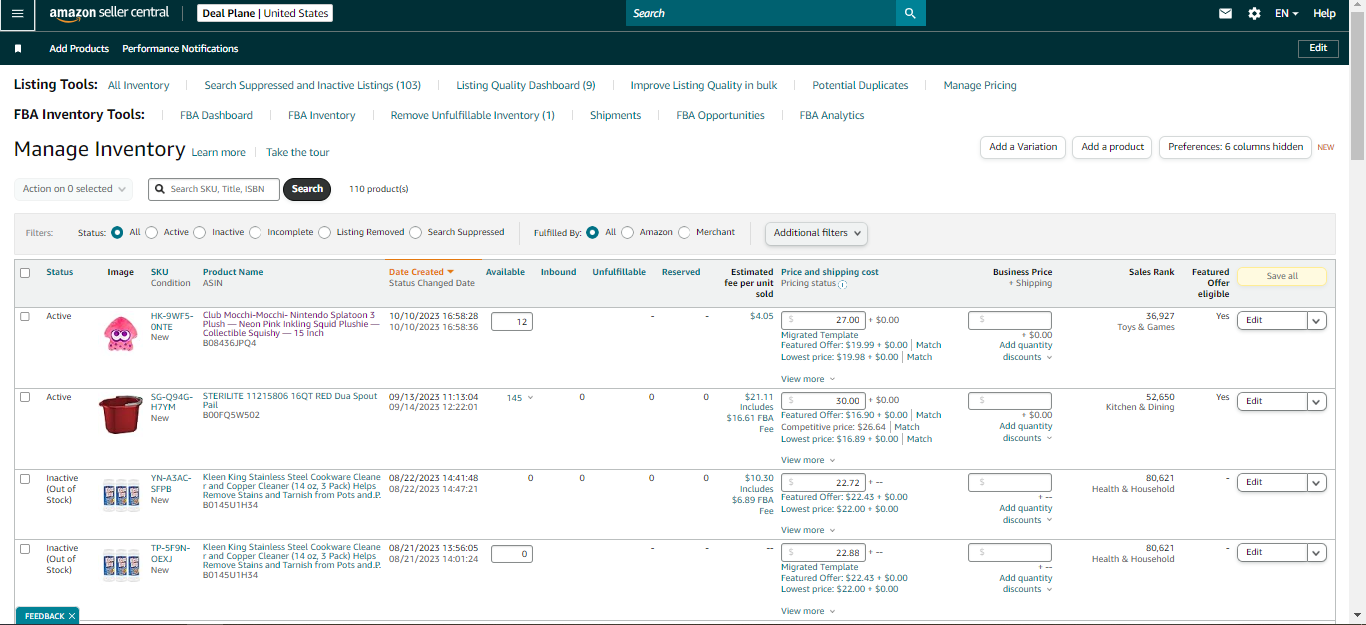The height and width of the screenshot is (625, 1366).
Task: Select Fulfilled By Amazon radio button
Action: tap(628, 232)
